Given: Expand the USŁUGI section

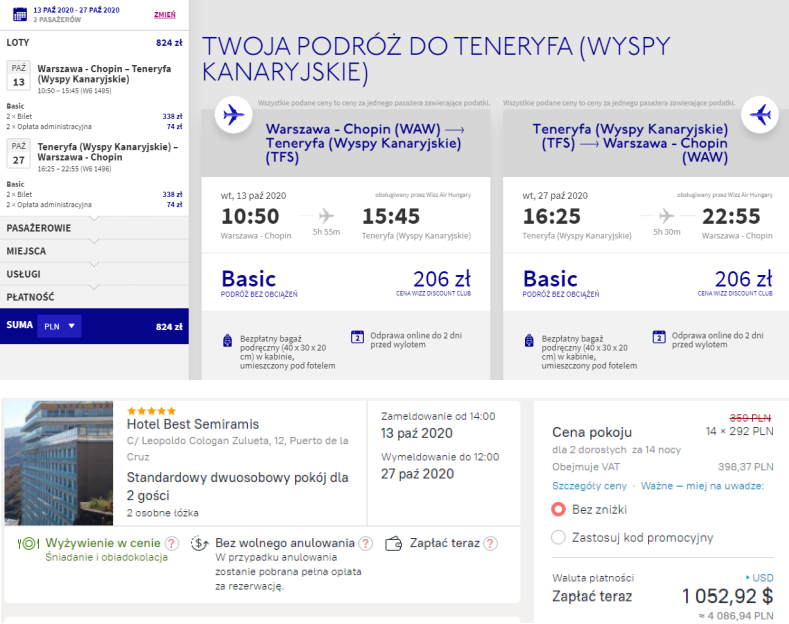Looking at the screenshot, I should click(x=94, y=274).
